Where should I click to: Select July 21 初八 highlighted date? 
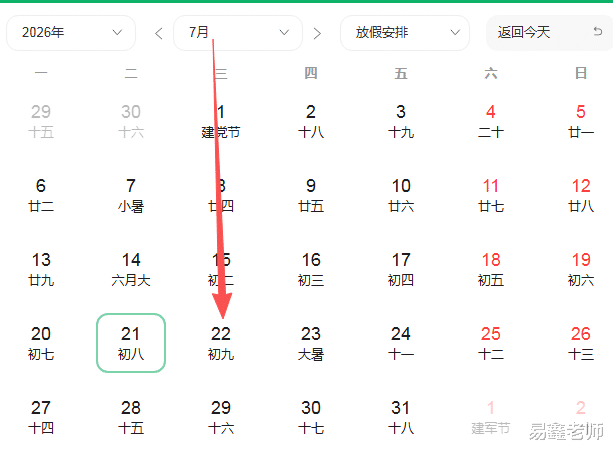(131, 343)
